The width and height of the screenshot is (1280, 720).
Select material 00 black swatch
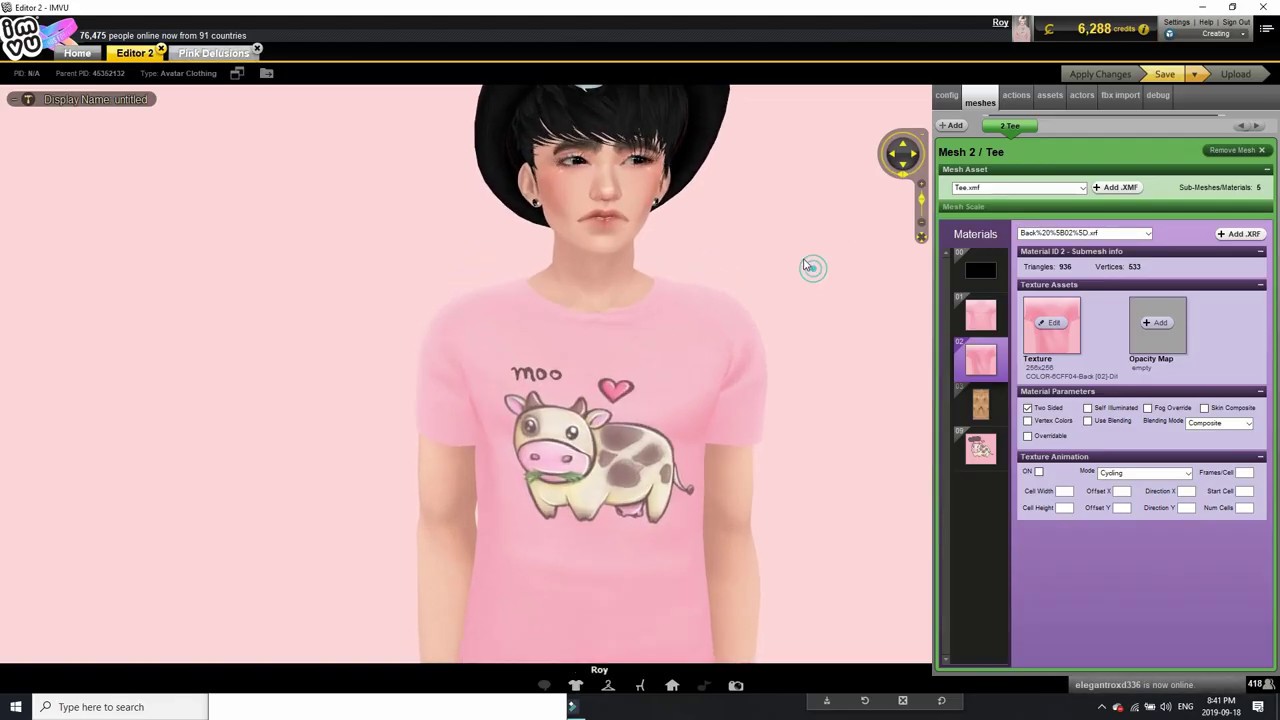pos(980,271)
